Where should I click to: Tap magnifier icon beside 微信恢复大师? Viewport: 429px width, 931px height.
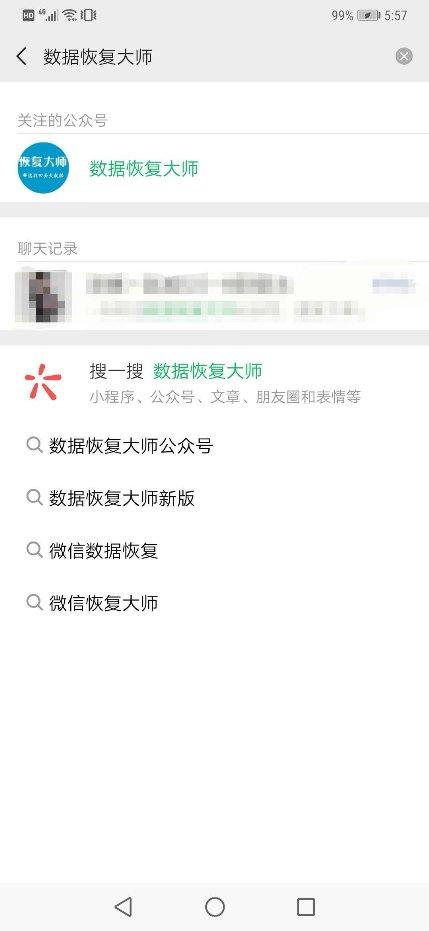point(34,602)
